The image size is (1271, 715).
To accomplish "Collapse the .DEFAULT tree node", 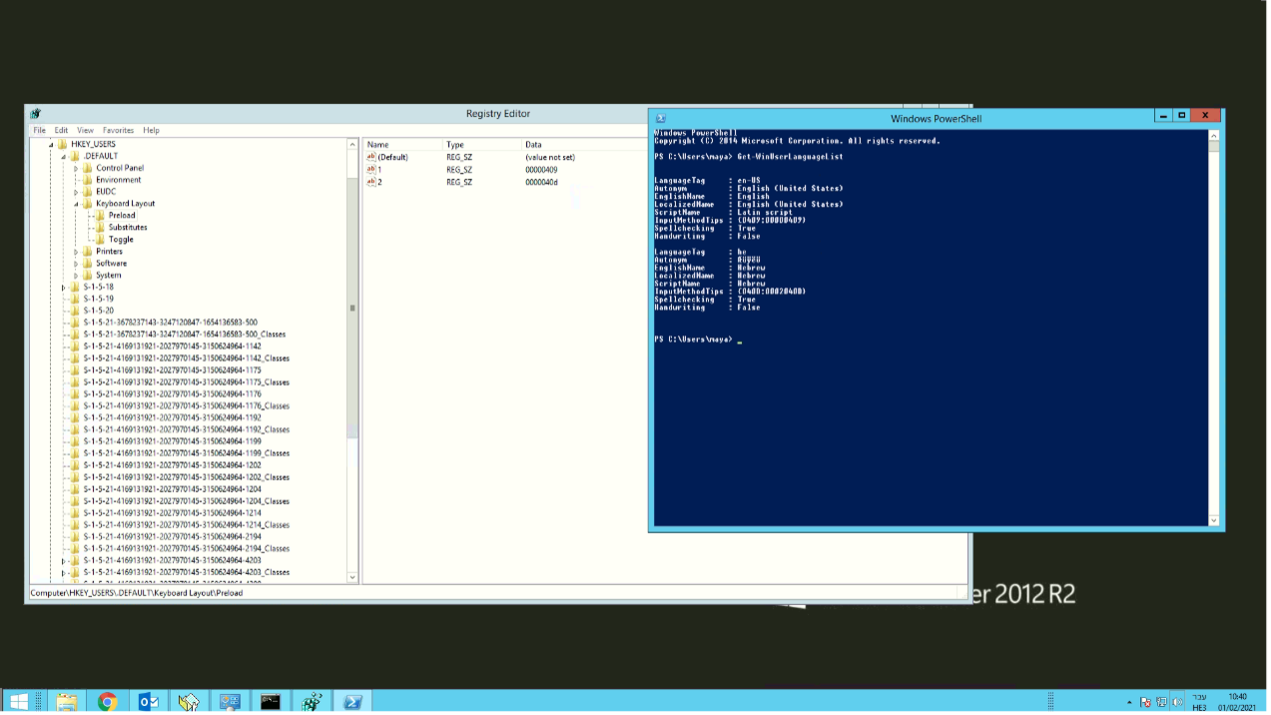I will coord(63,157).
